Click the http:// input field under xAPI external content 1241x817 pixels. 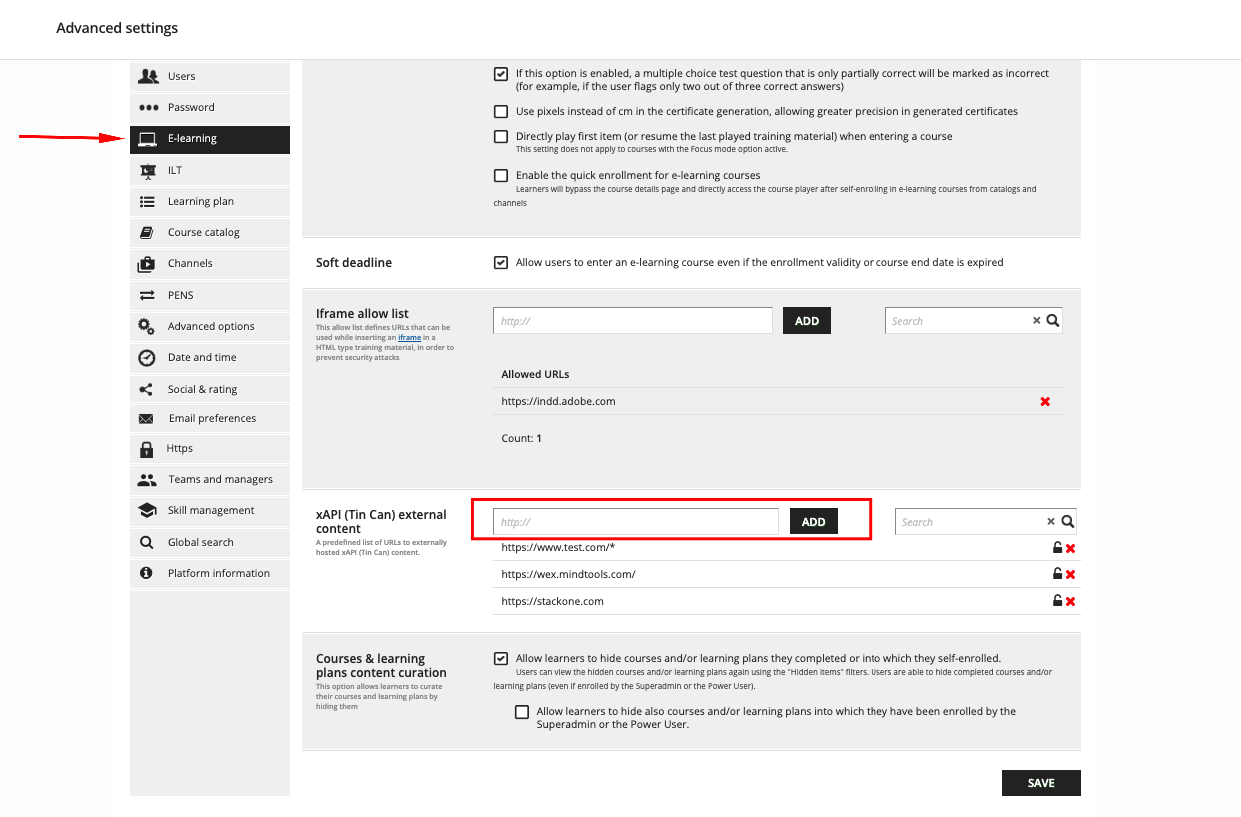pos(635,521)
